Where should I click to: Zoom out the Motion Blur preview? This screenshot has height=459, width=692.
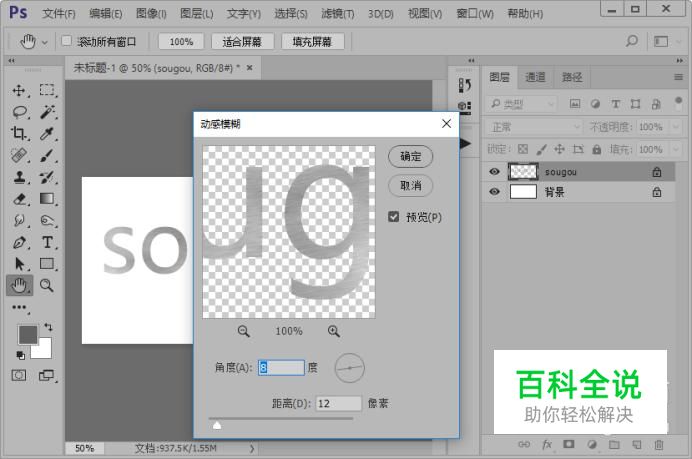[x=244, y=331]
